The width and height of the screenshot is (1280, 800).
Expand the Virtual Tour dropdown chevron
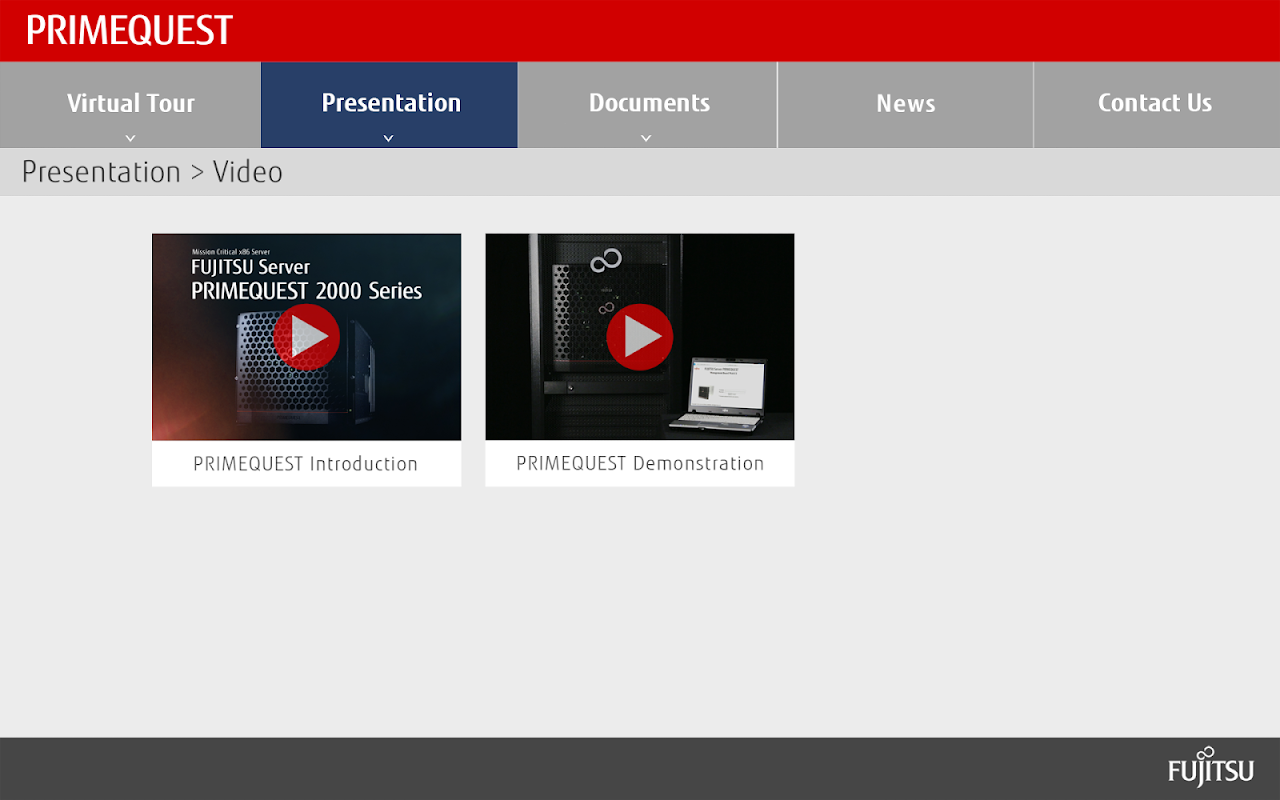(130, 138)
